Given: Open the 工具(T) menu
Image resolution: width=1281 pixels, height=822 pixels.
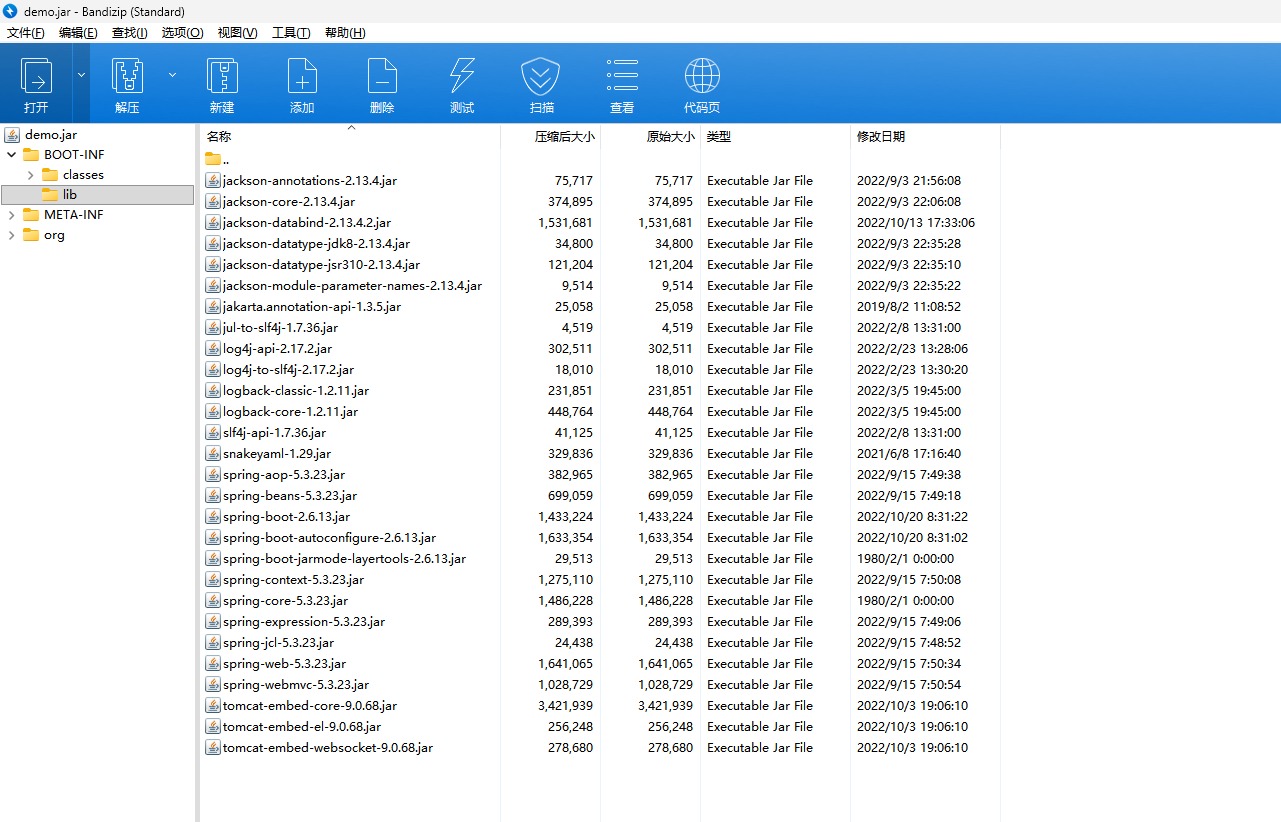Looking at the screenshot, I should point(291,33).
